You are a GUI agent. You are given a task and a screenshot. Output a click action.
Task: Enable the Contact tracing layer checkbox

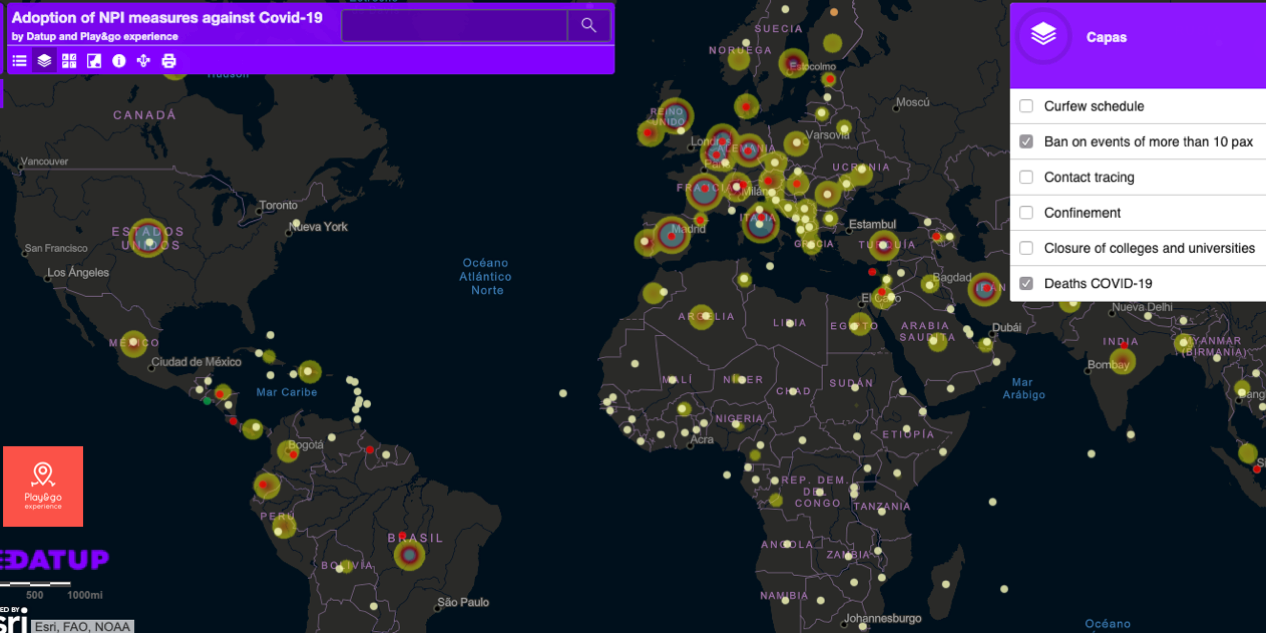(1026, 177)
